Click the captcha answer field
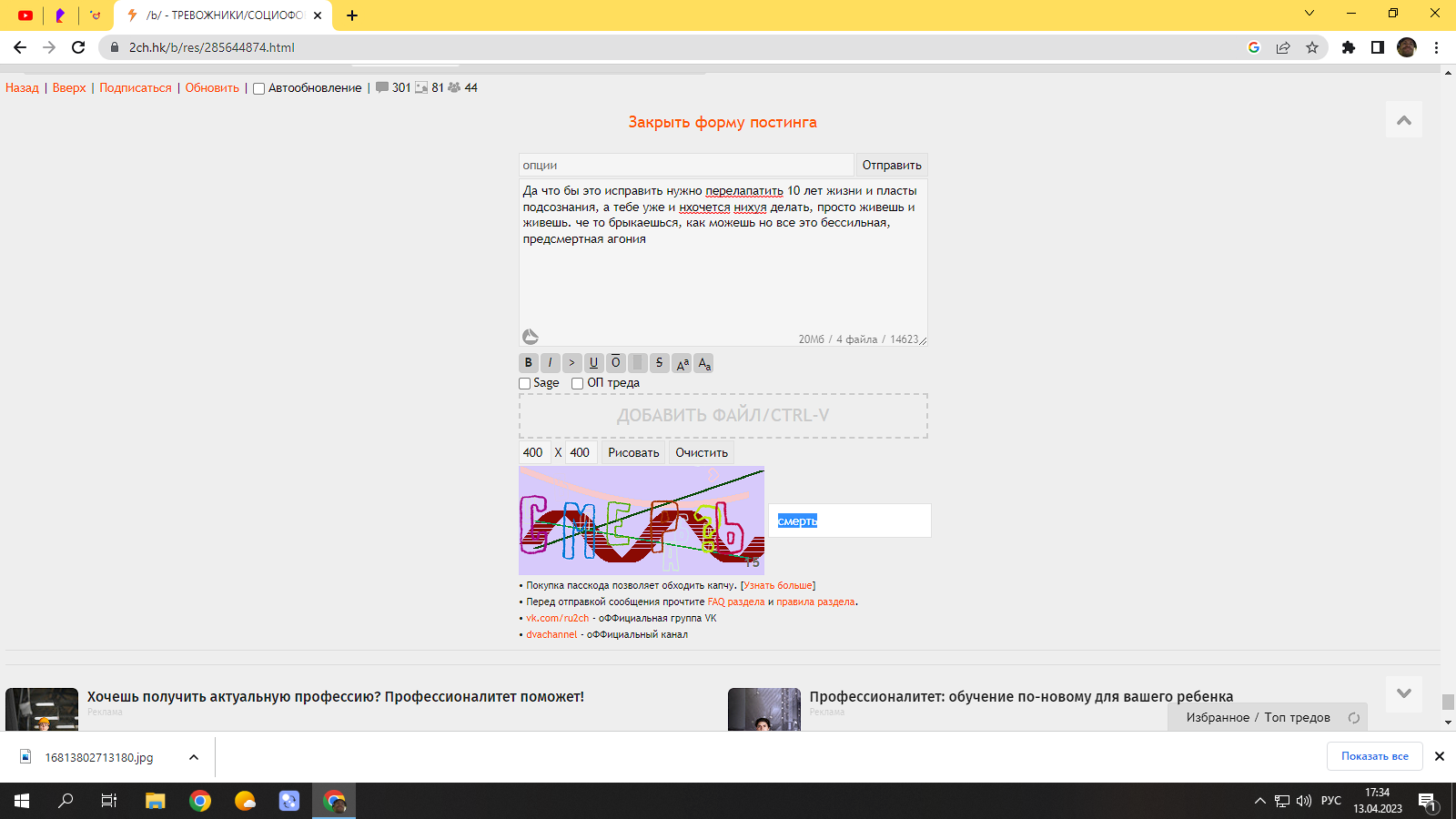This screenshot has width=1456, height=819. [x=850, y=521]
